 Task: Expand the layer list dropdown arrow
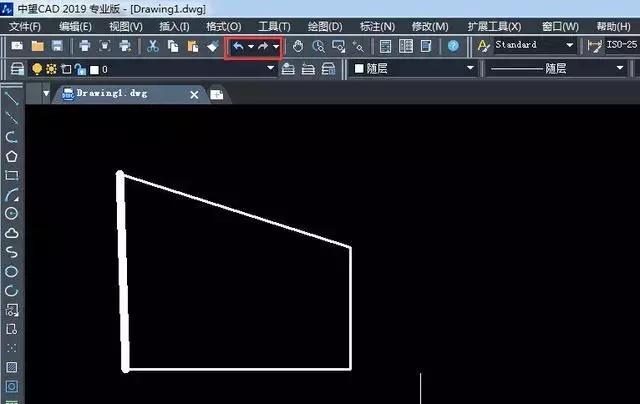coord(270,68)
